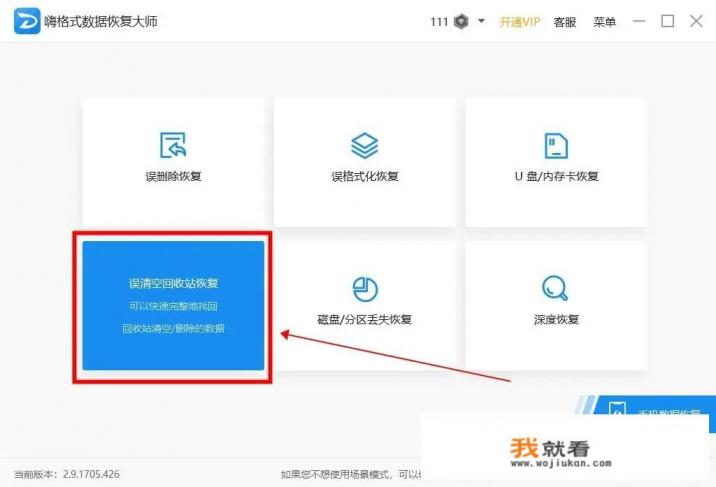716x487 pixels.
Task: Expand the account dropdown arrow
Action: (x=481, y=21)
